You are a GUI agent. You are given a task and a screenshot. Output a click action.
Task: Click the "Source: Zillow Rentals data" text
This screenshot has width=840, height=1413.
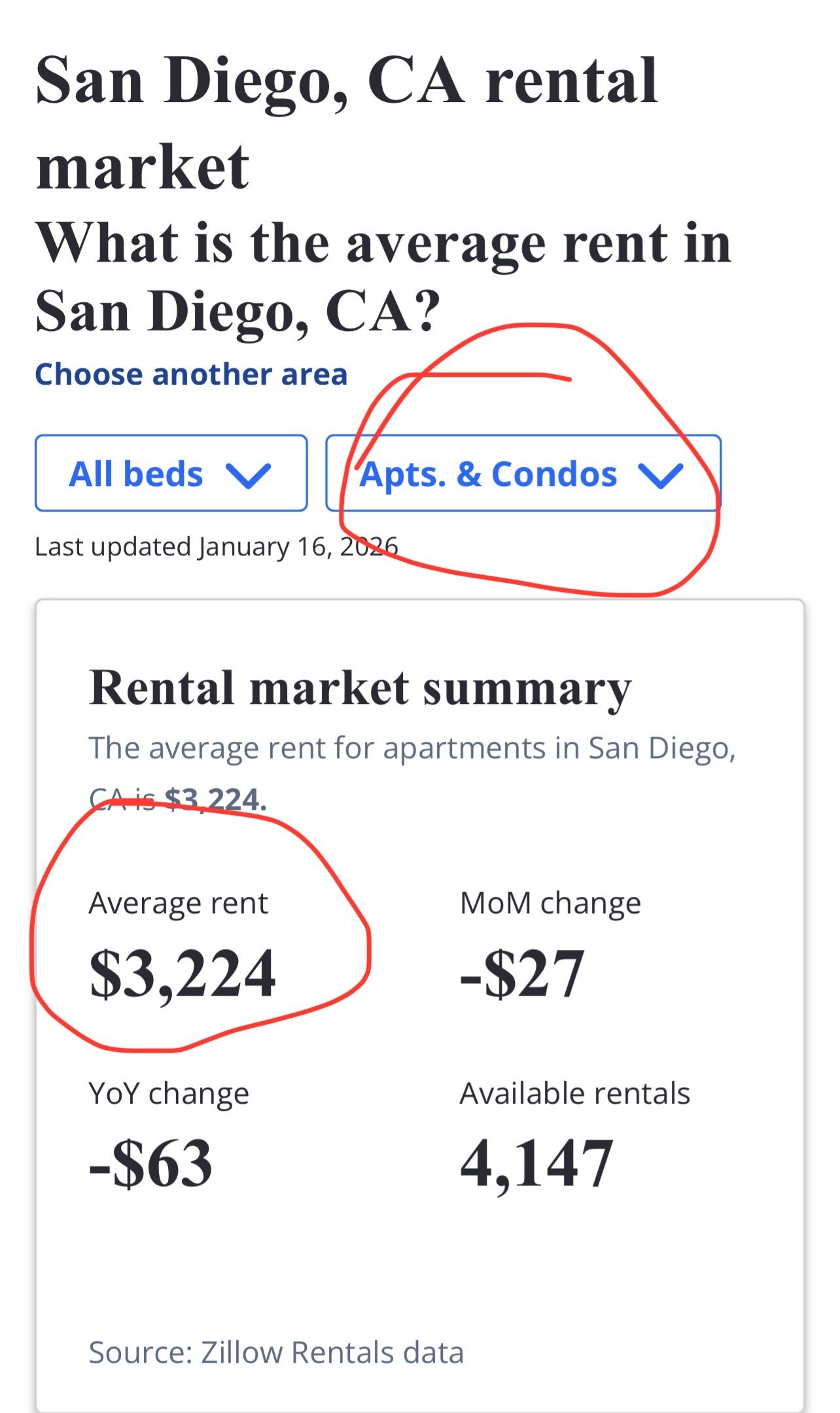pos(276,1353)
